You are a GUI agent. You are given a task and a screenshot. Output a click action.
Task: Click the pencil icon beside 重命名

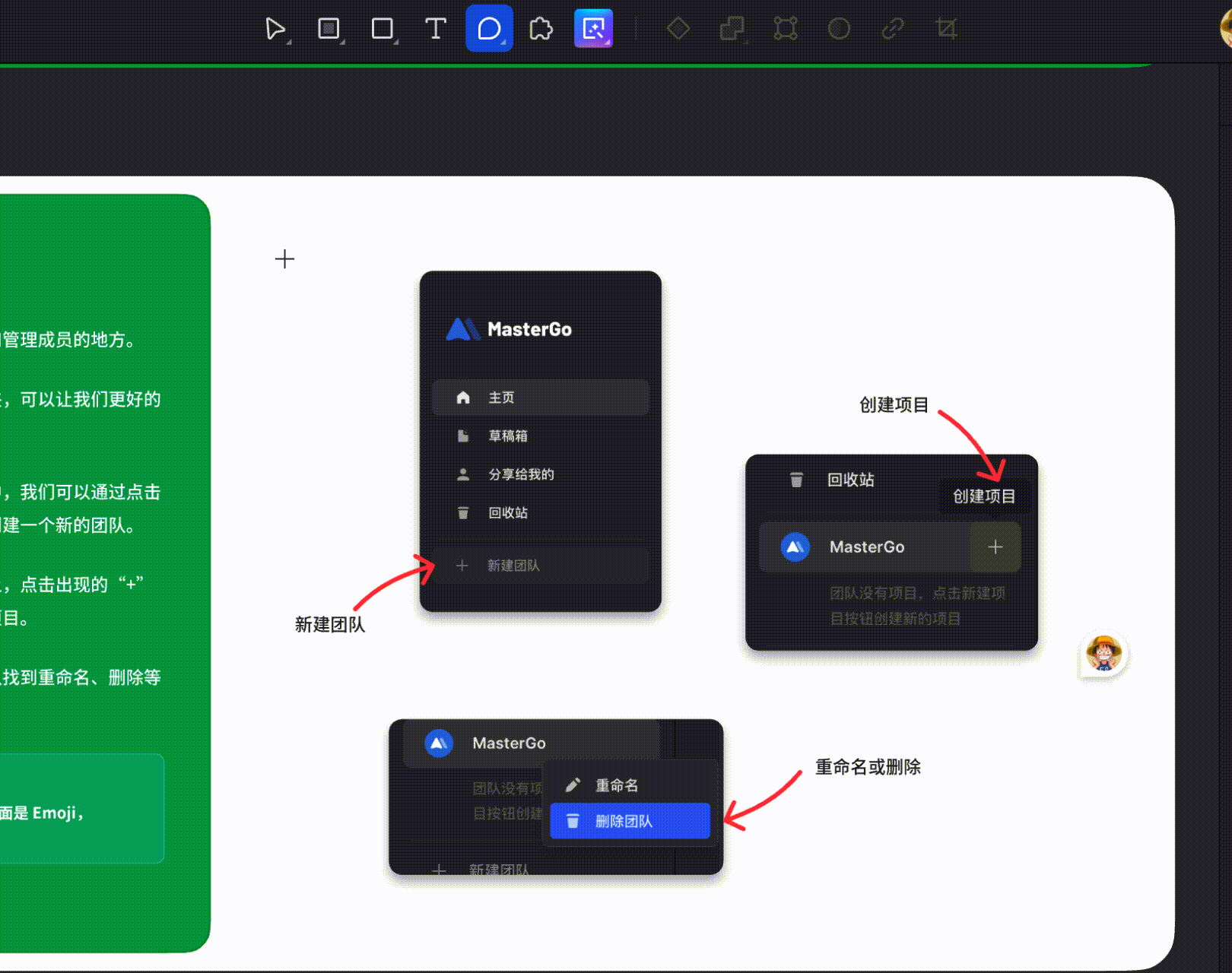click(x=573, y=784)
